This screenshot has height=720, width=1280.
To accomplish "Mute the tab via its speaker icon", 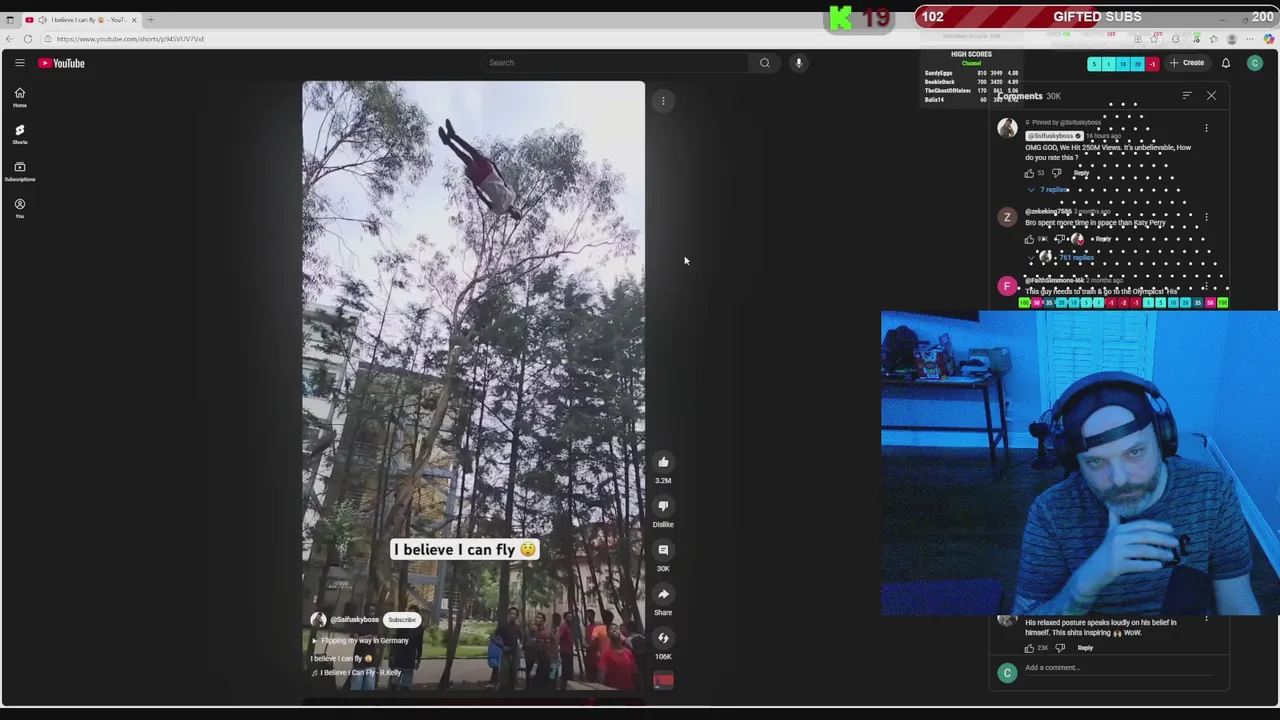I will tap(42, 20).
